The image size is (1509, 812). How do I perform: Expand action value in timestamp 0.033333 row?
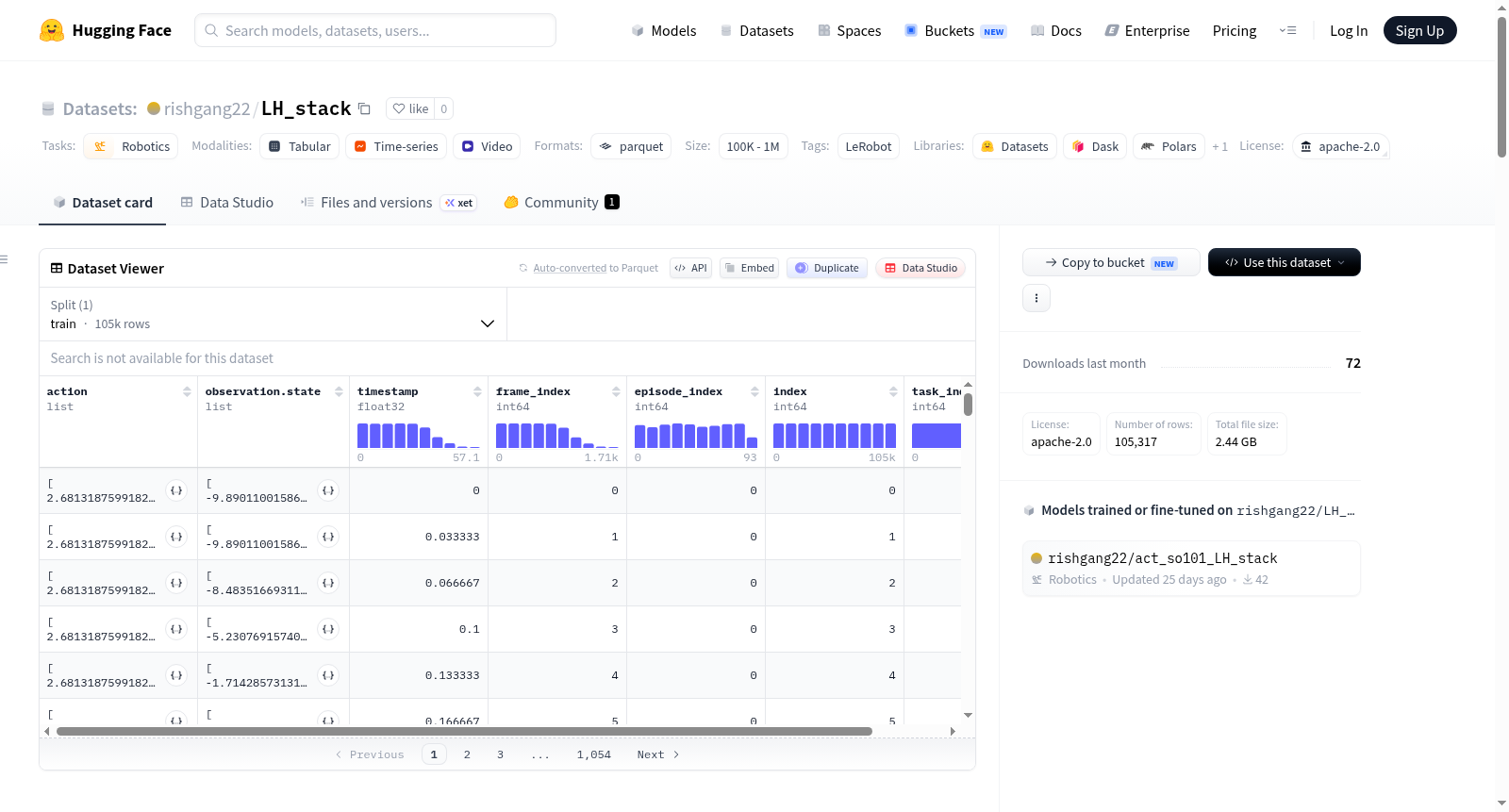[176, 537]
